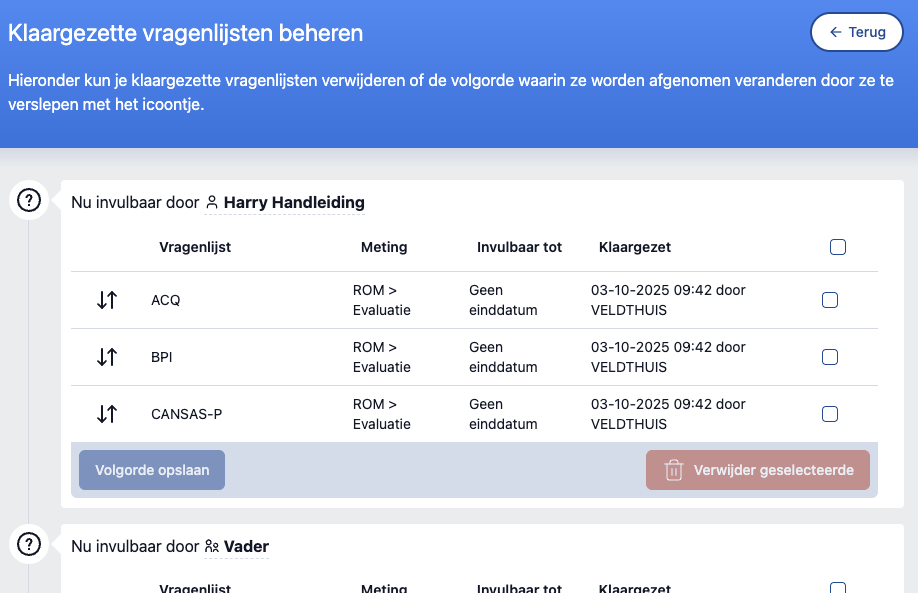Image resolution: width=918 pixels, height=593 pixels.
Task: Click the Vader respondent name
Action: (246, 547)
